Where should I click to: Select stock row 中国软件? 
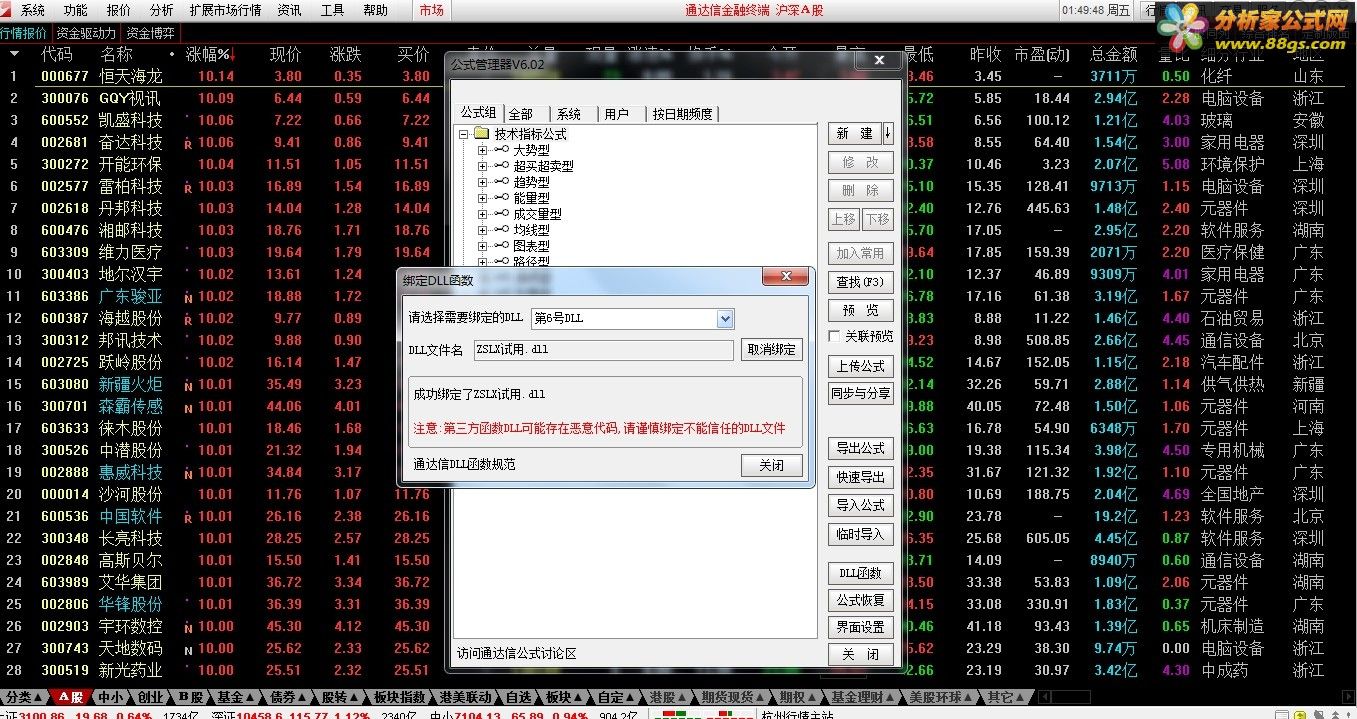click(130, 516)
